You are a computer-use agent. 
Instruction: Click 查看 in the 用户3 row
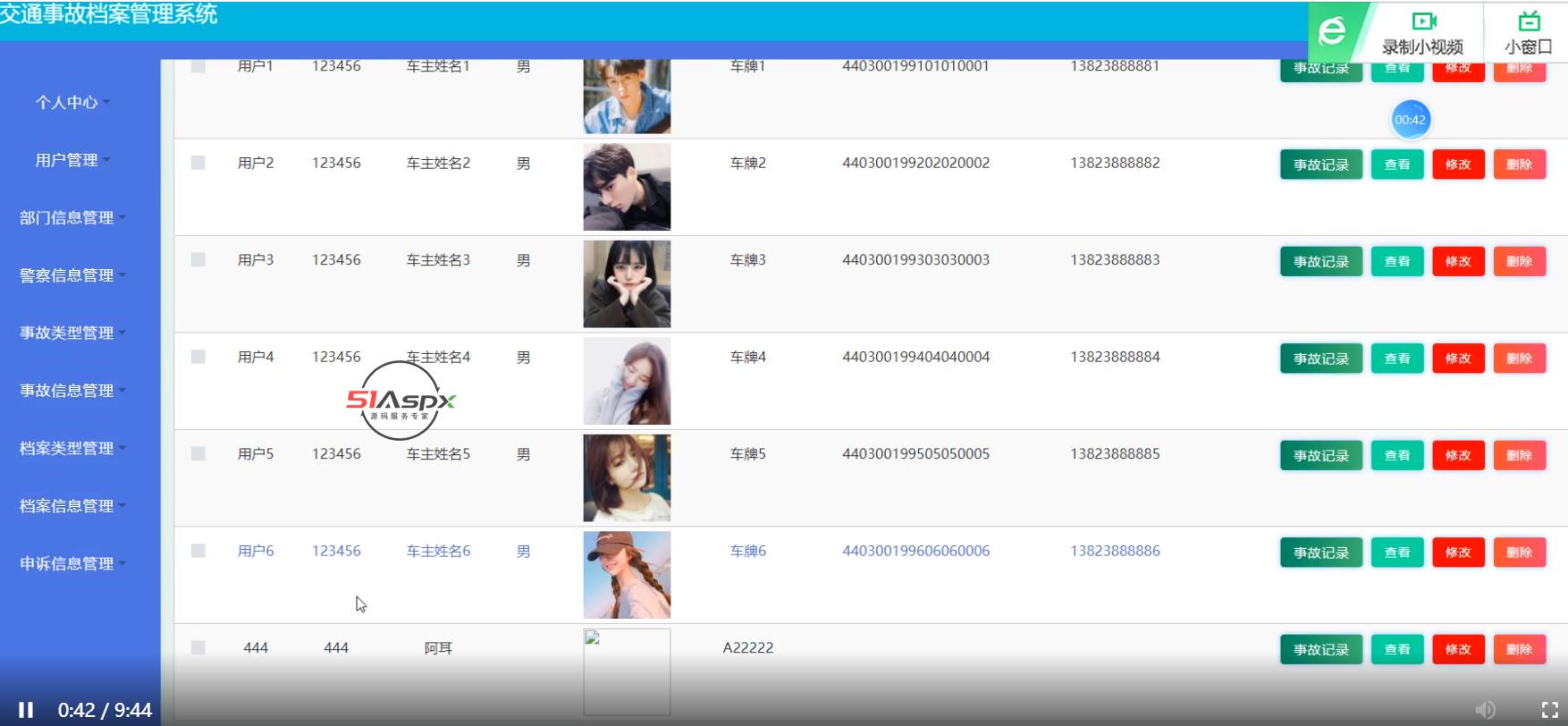coord(1397,261)
